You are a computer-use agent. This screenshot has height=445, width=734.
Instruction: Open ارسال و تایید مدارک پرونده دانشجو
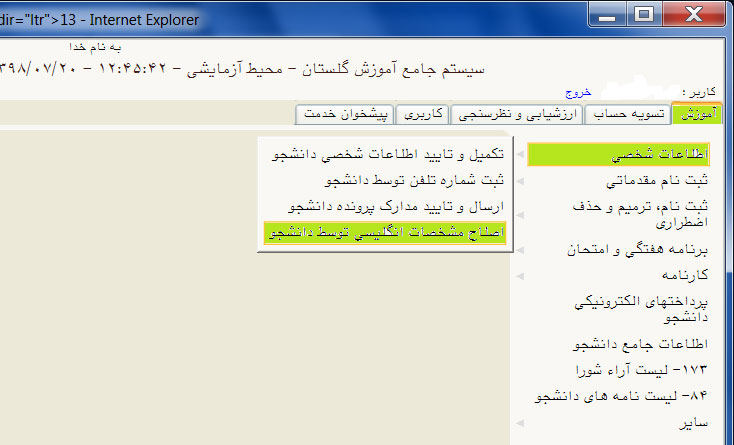397,206
